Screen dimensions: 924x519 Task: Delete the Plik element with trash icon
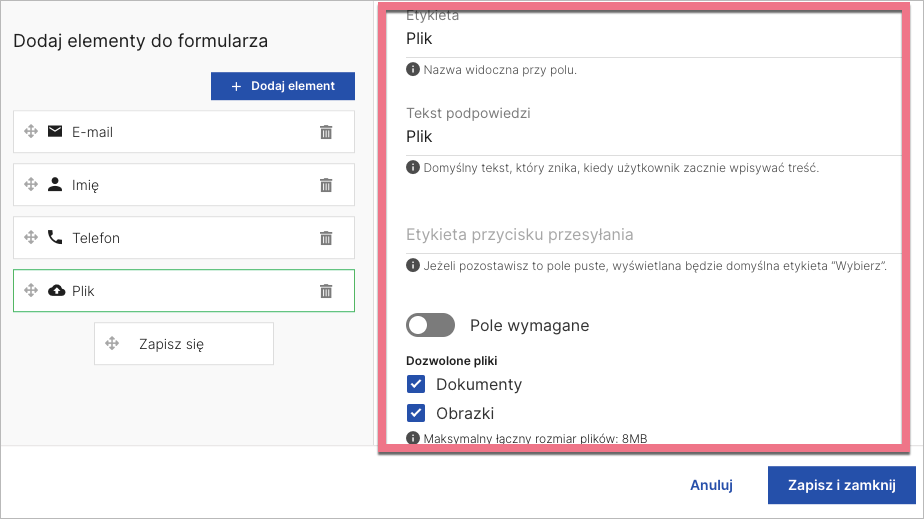point(326,291)
